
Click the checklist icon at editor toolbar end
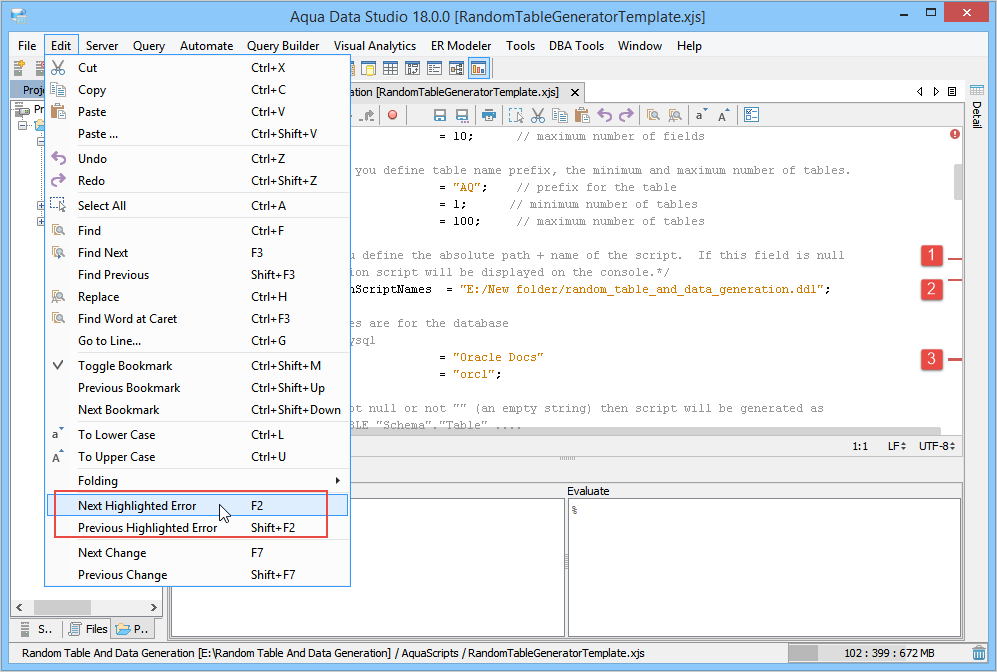(751, 115)
